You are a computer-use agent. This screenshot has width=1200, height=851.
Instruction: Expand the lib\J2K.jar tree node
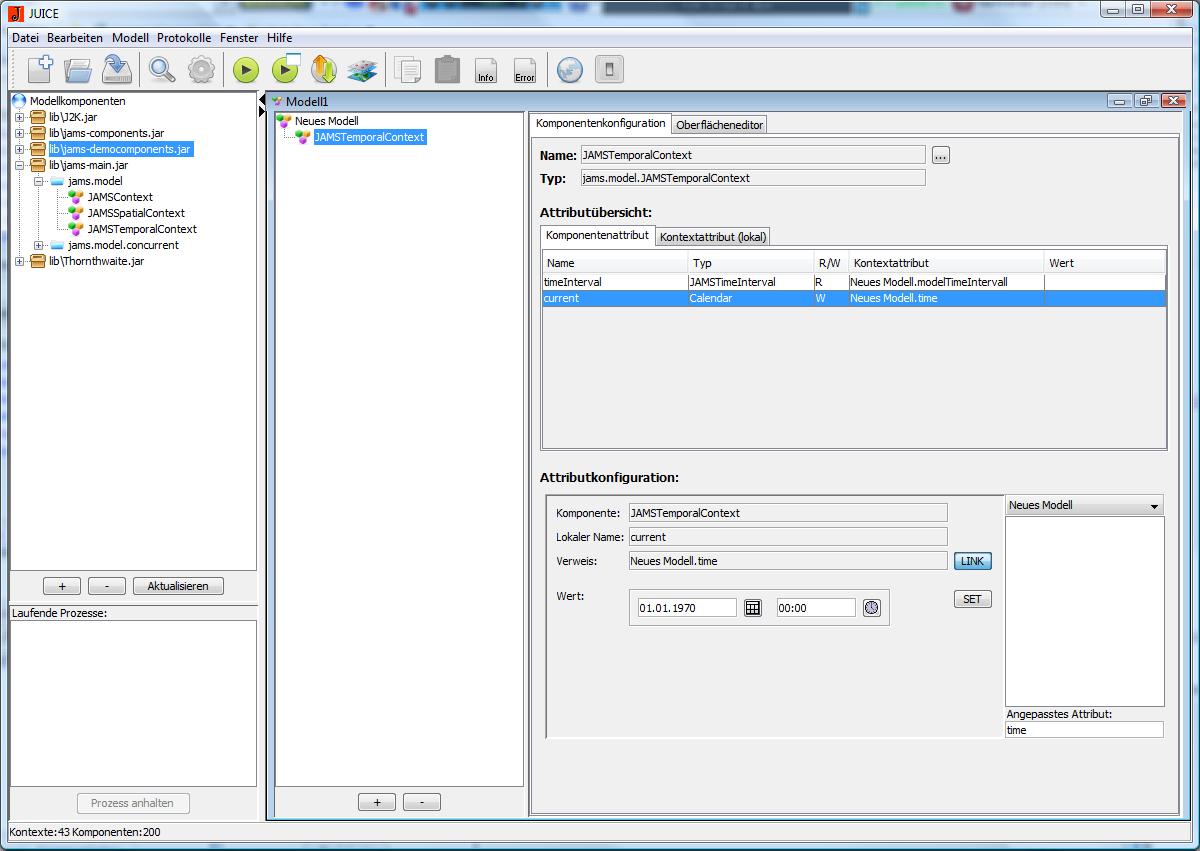point(19,117)
